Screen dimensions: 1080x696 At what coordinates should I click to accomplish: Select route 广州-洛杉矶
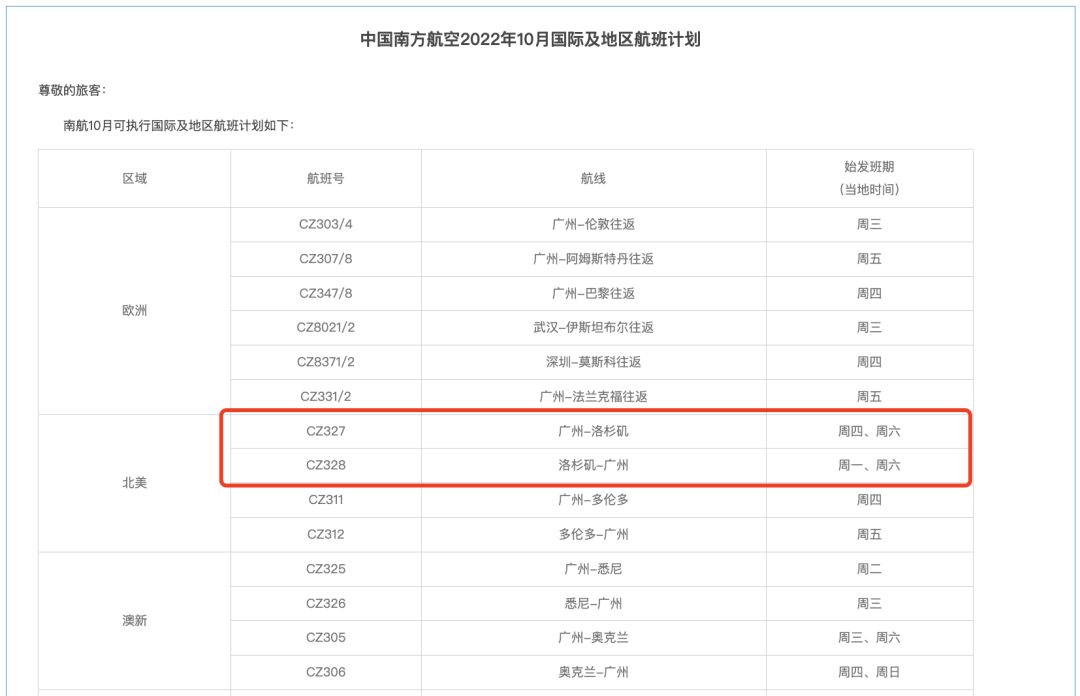pos(593,431)
